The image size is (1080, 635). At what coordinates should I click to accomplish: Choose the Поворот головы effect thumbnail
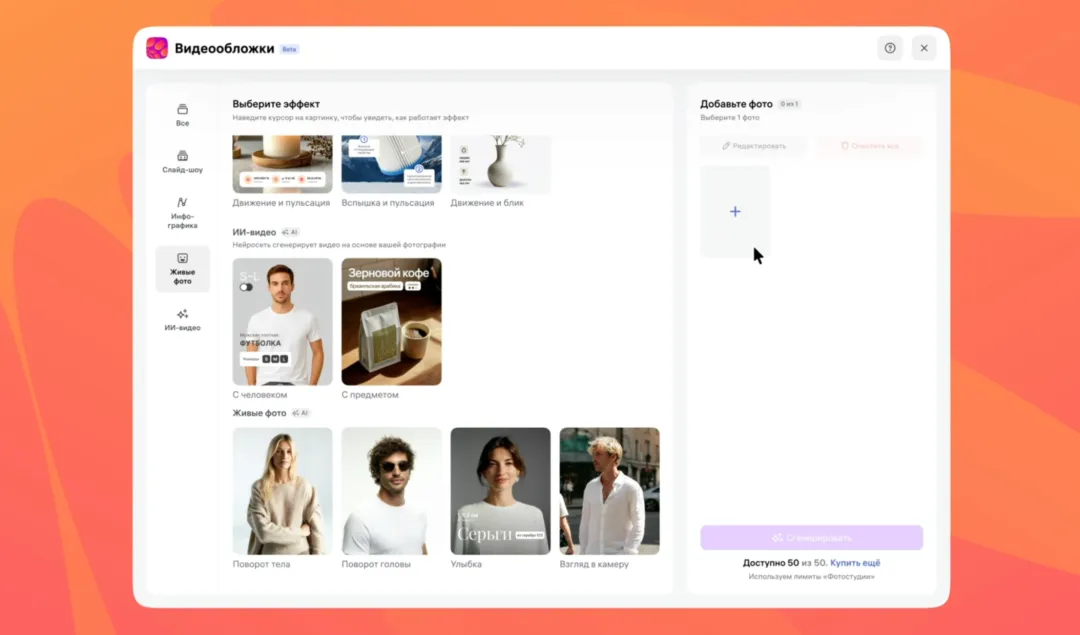pos(391,491)
